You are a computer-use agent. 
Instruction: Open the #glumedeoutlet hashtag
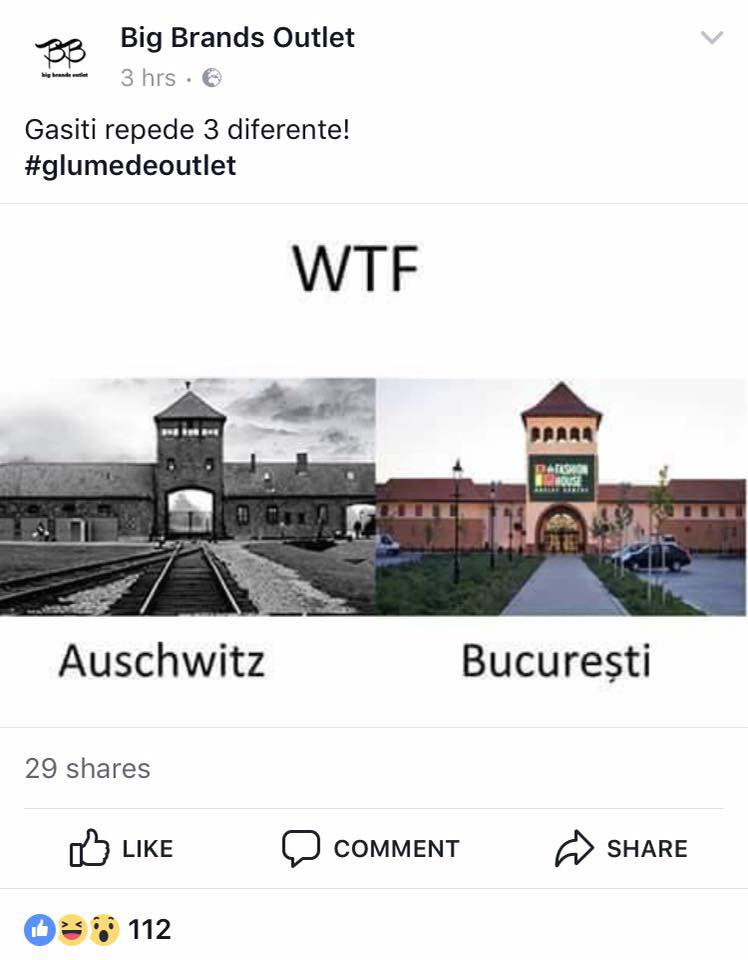click(130, 165)
